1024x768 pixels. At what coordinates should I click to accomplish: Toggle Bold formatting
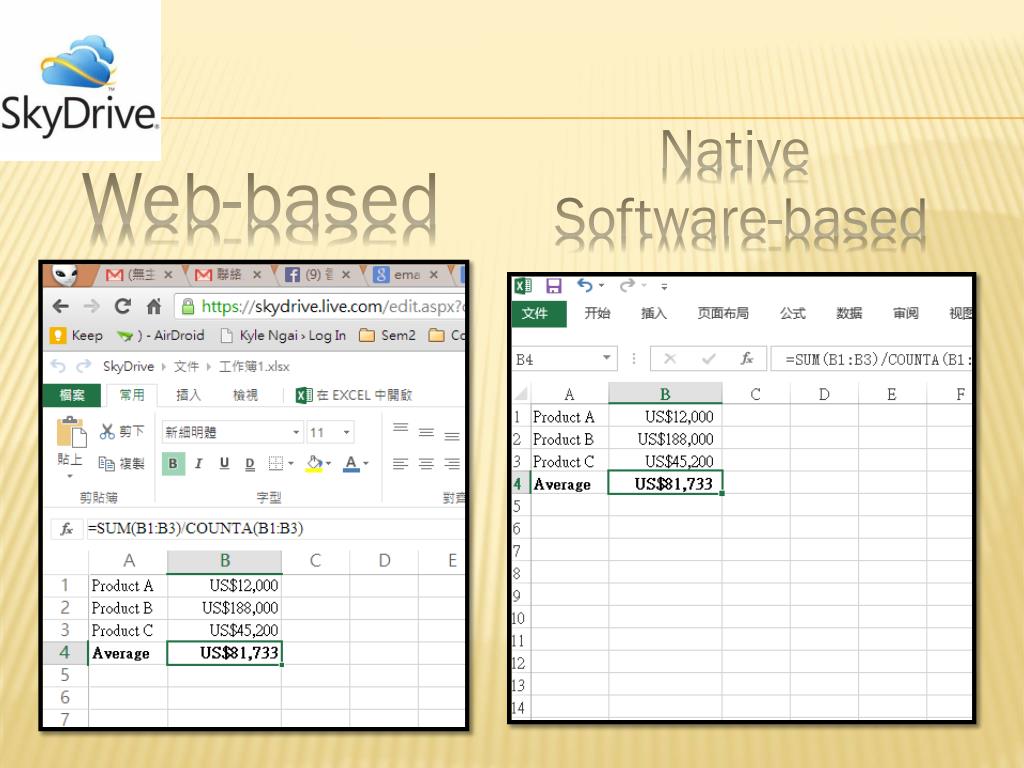173,463
